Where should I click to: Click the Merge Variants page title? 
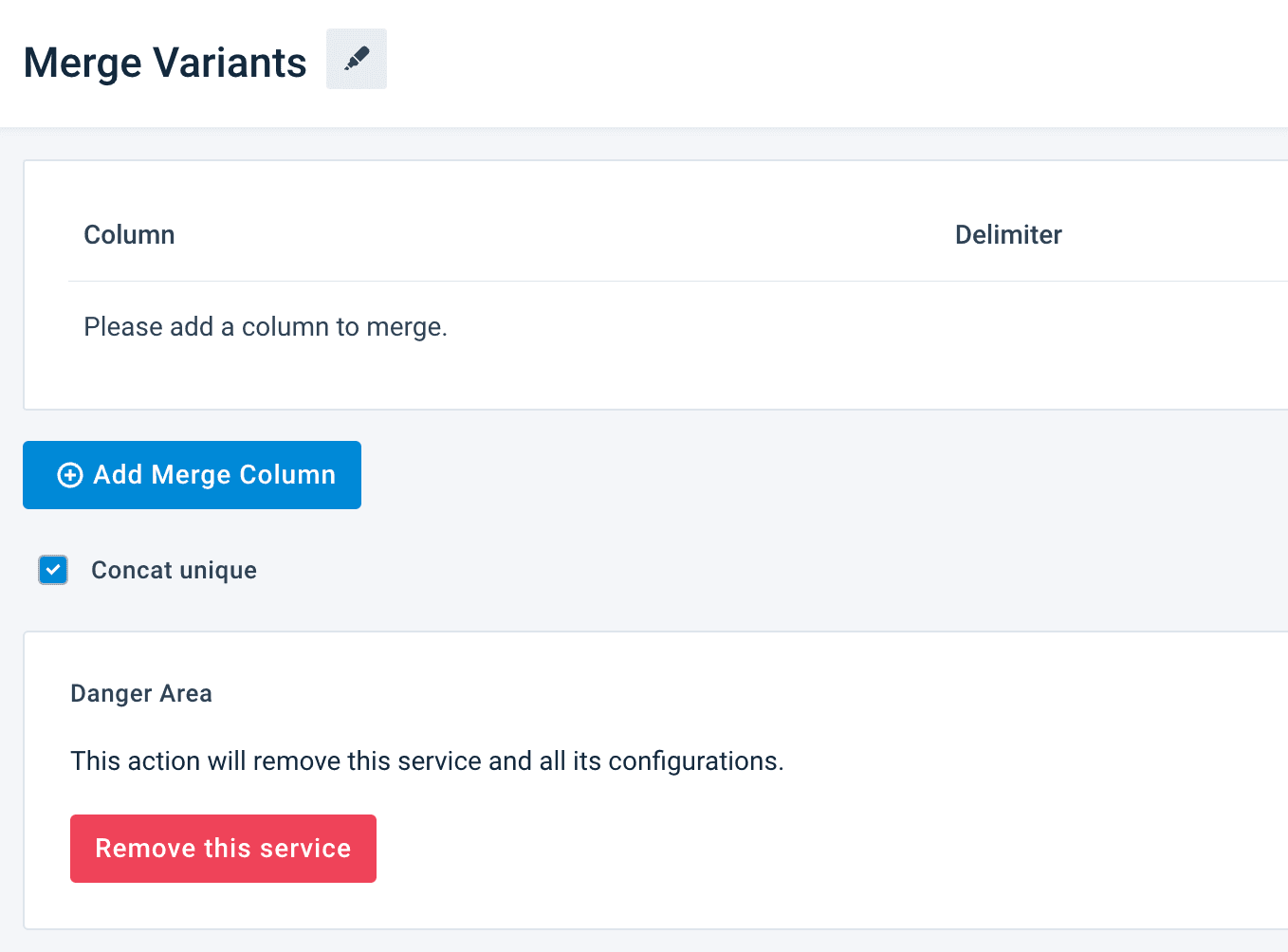pyautogui.click(x=165, y=63)
